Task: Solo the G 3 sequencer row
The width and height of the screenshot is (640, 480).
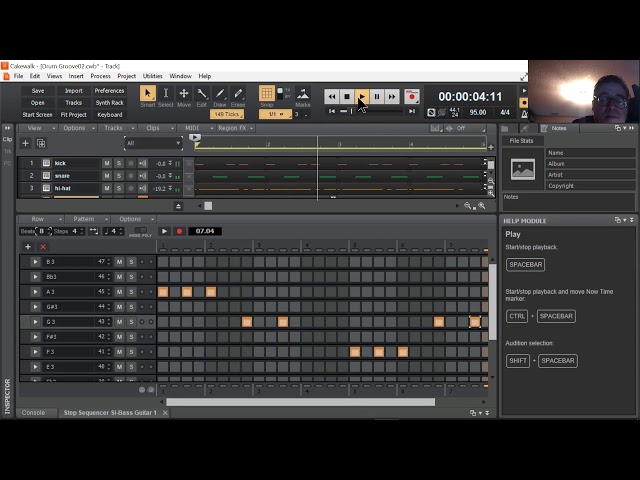Action: (x=131, y=322)
